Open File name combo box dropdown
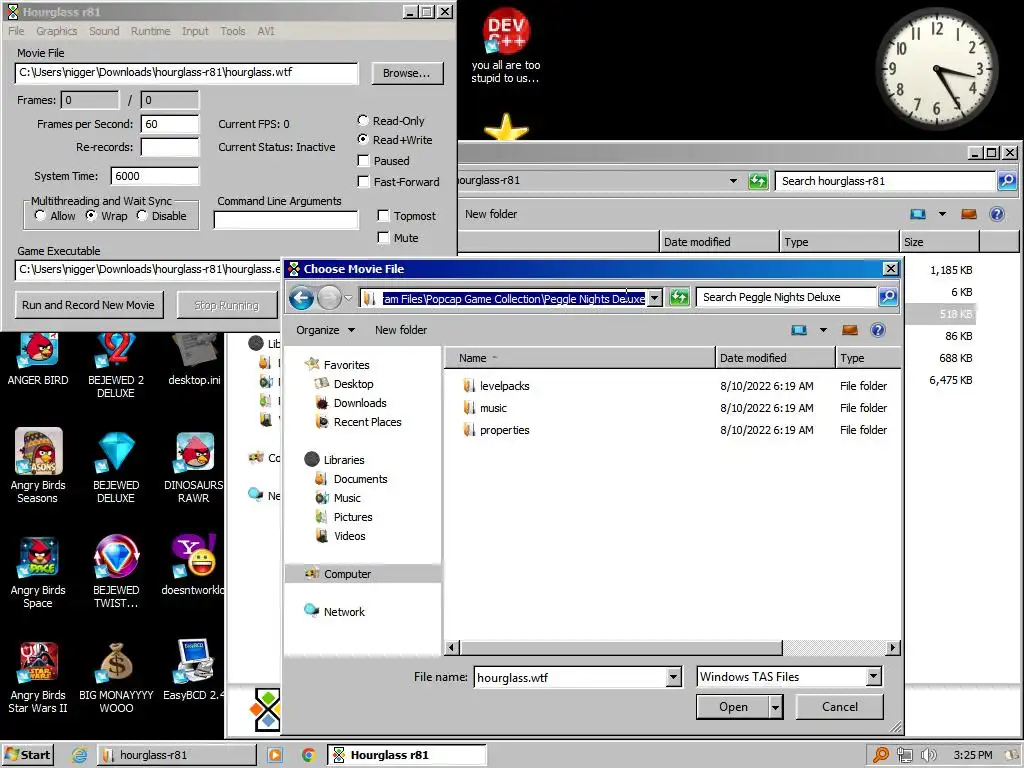This screenshot has width=1024, height=768. [674, 677]
